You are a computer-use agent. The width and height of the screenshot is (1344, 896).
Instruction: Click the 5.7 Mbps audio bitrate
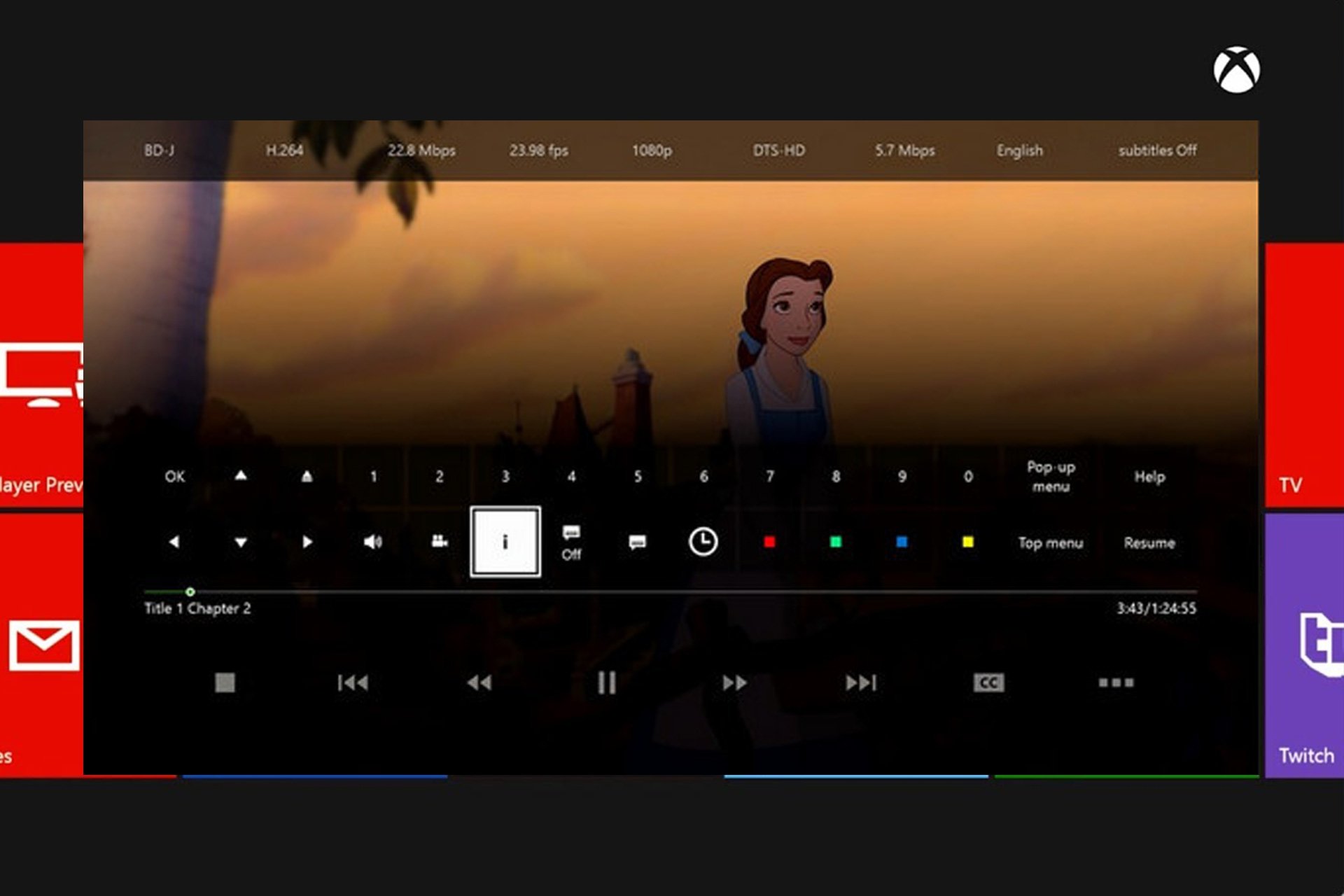point(904,150)
